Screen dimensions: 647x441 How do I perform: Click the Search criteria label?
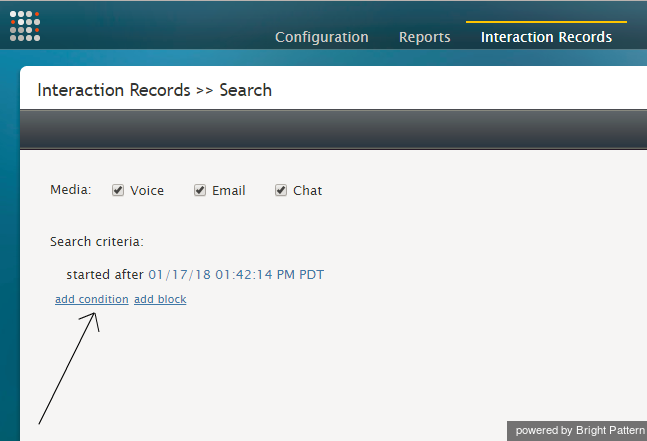click(97, 241)
